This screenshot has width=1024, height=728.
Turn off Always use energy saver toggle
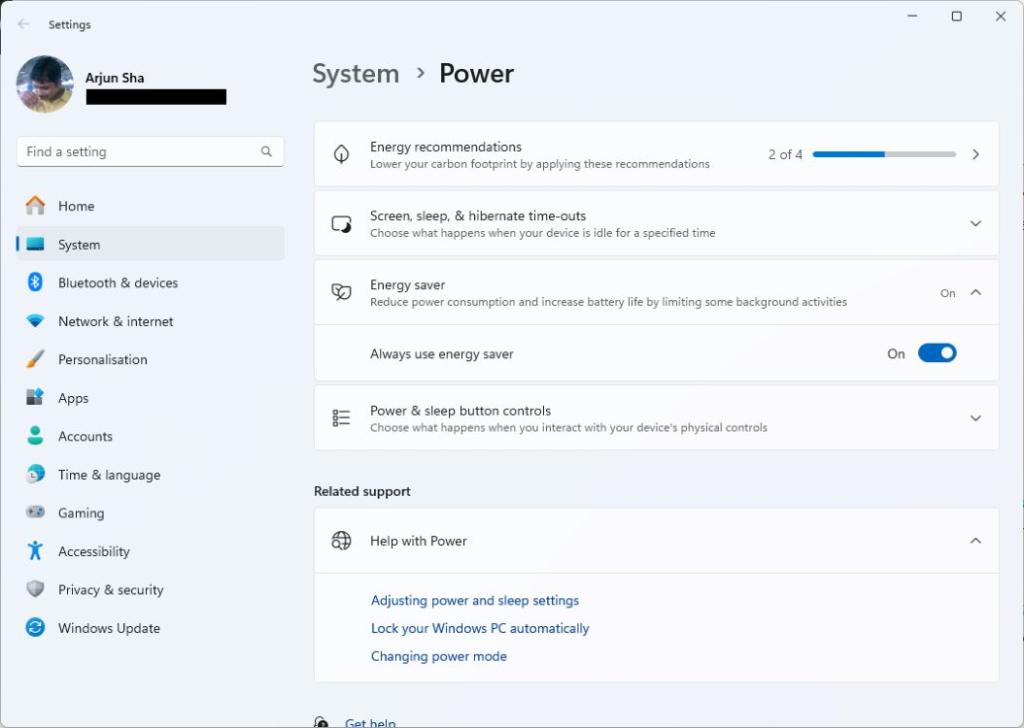(937, 353)
